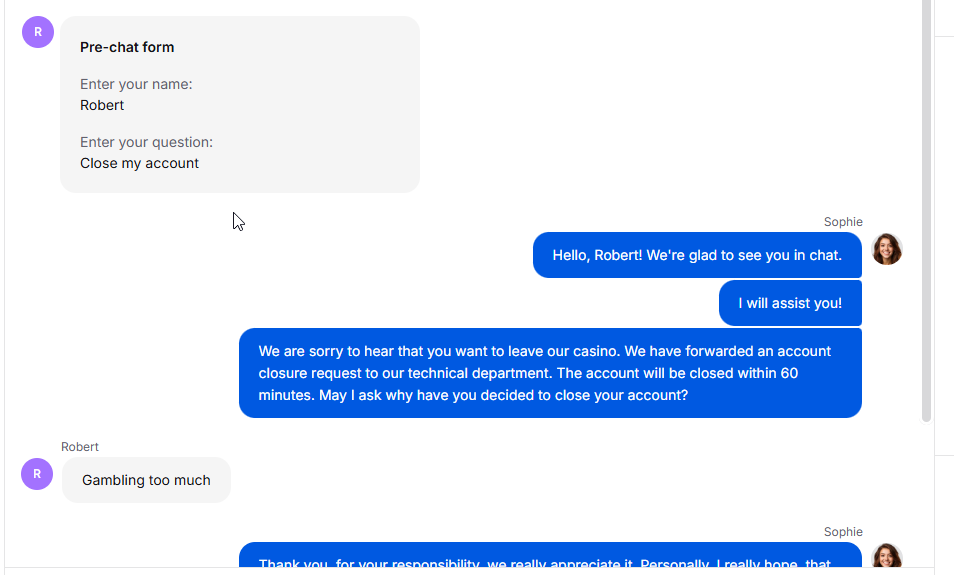Click Sophie's avatar beside the Thank you message
The height and width of the screenshot is (575, 954).
(886, 556)
